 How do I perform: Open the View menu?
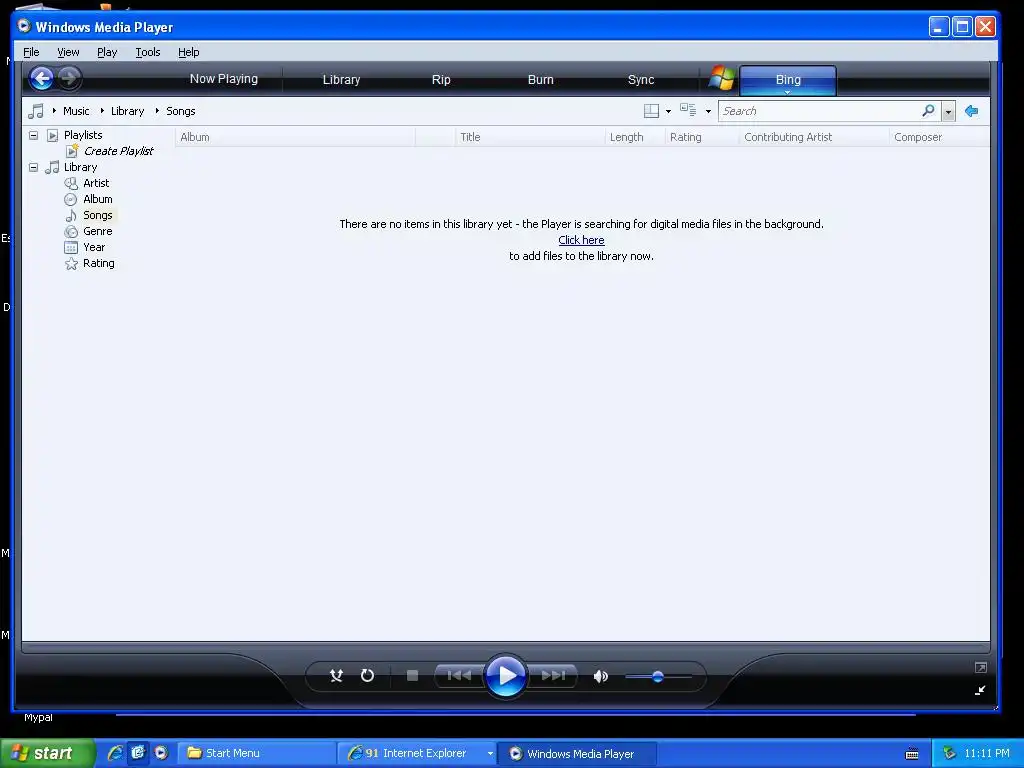tap(68, 52)
